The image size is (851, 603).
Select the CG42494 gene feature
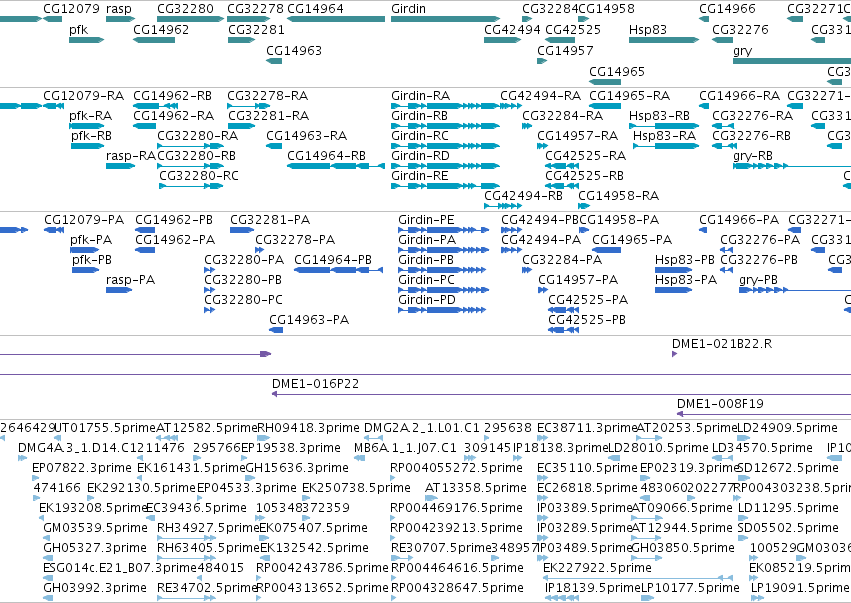tap(503, 40)
